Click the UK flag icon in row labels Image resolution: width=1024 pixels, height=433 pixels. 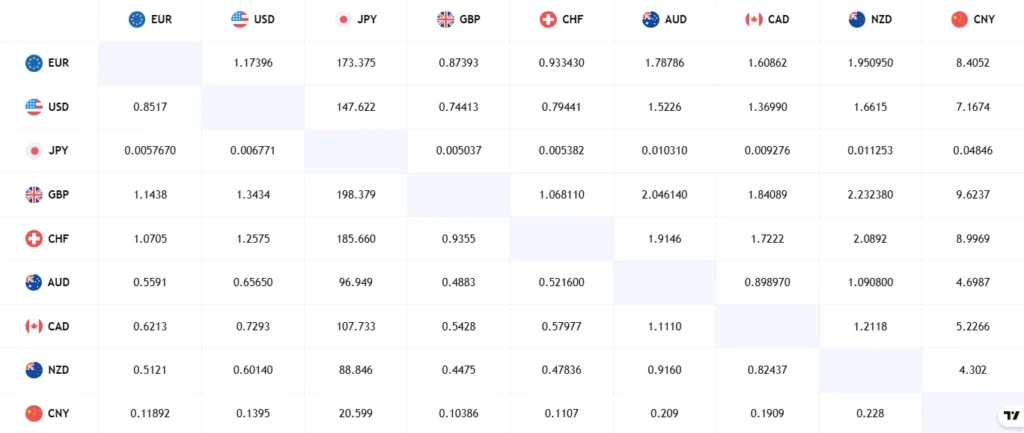[x=34, y=195]
